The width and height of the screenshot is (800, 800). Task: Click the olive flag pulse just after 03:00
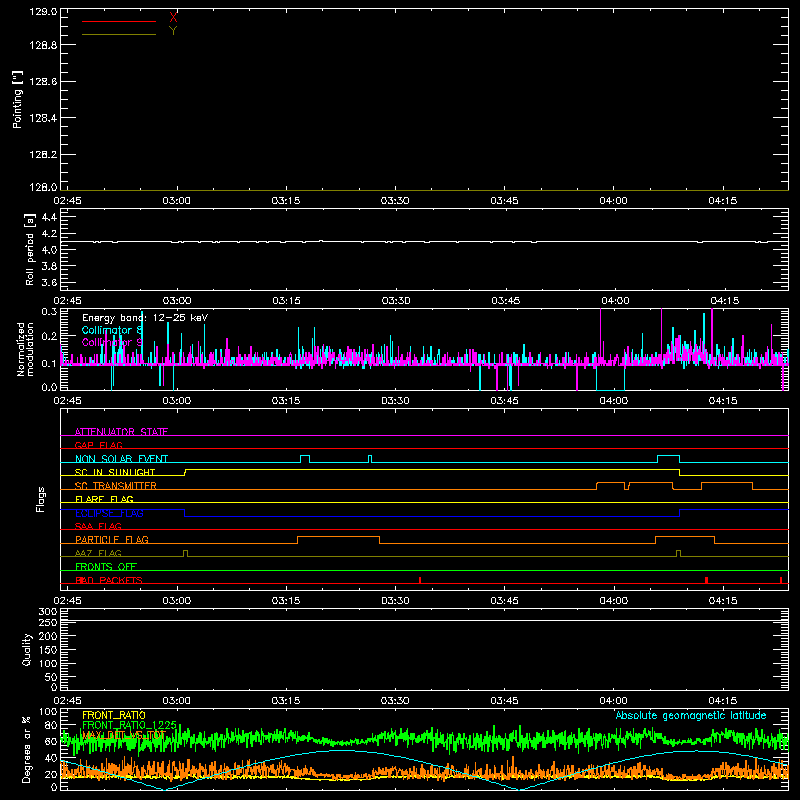click(185, 553)
